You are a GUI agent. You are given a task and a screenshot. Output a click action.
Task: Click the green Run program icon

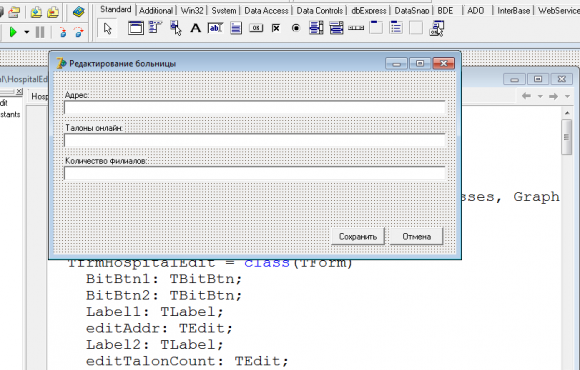click(13, 33)
